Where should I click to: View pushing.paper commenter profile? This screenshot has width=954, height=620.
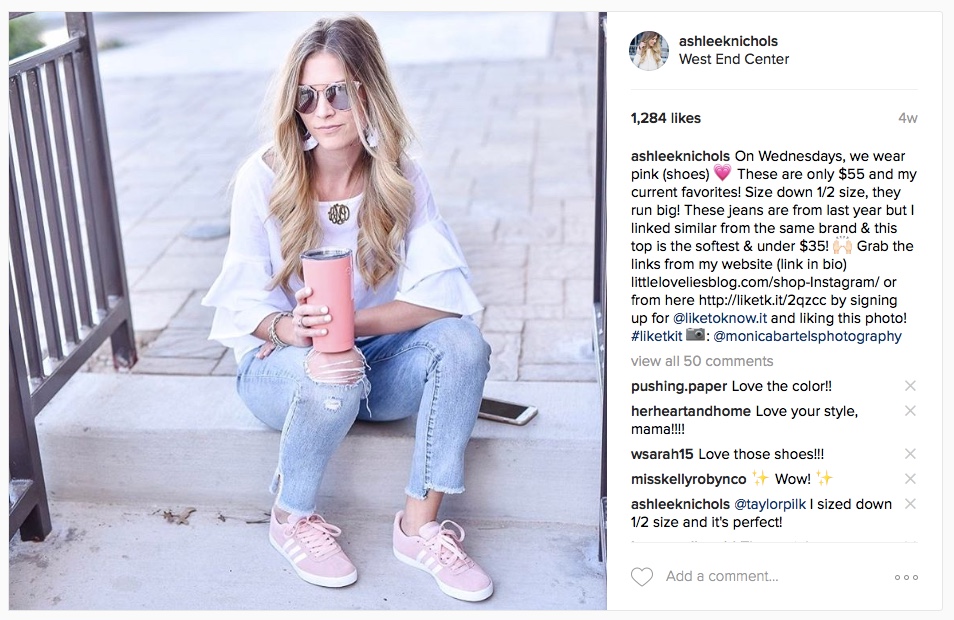tap(679, 386)
